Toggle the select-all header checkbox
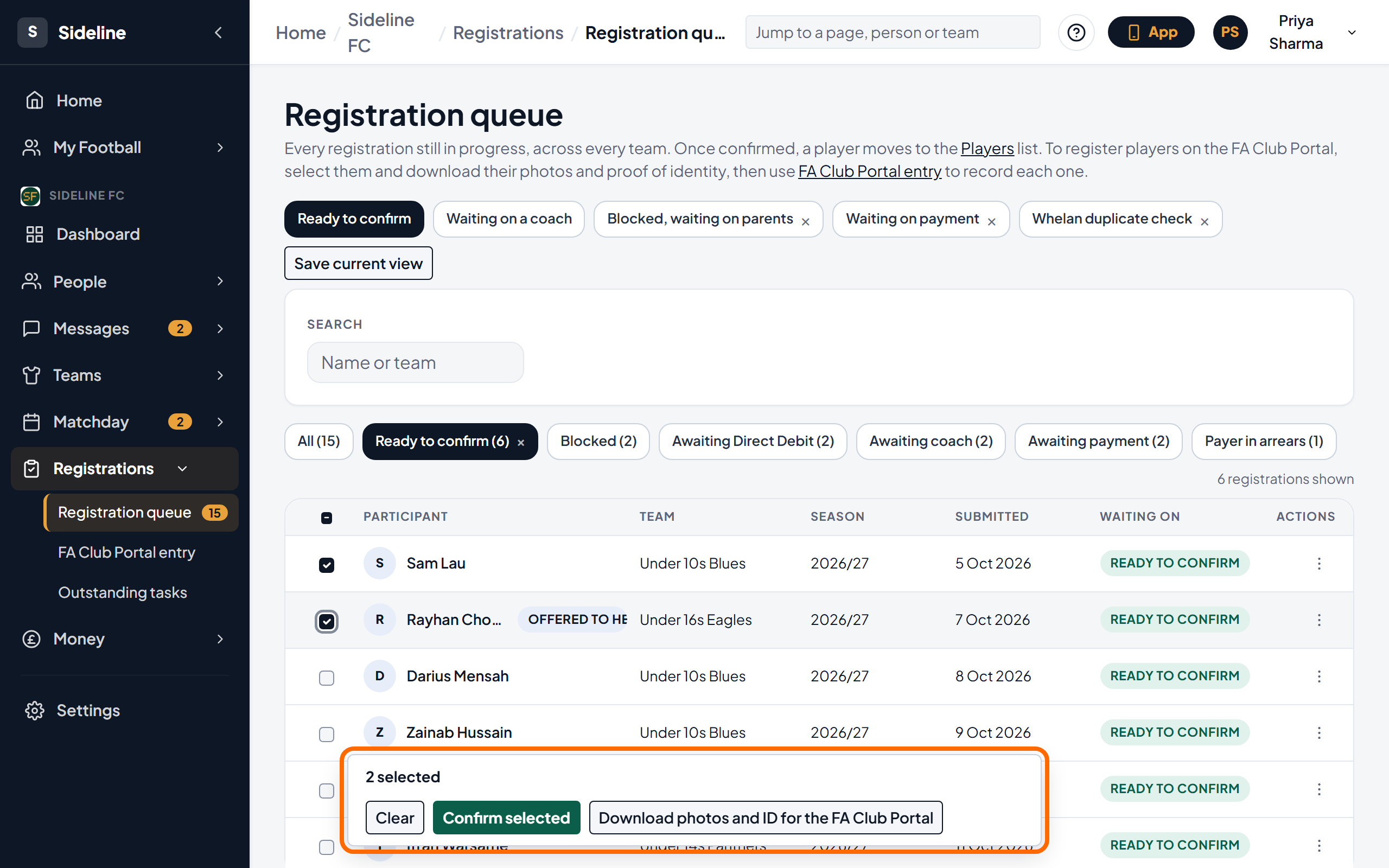The width and height of the screenshot is (1389, 868). click(x=327, y=518)
